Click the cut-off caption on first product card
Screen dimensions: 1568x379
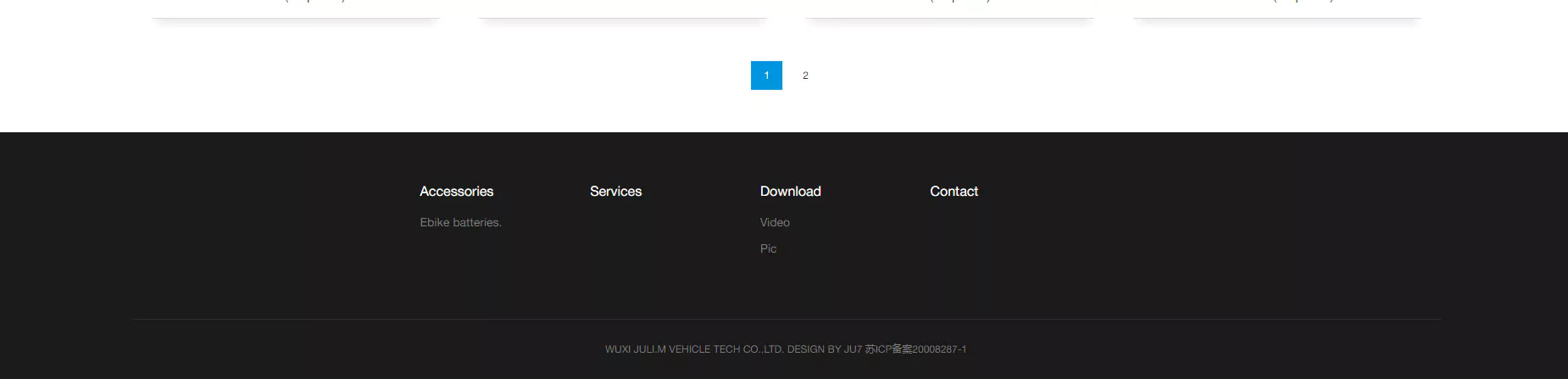[314, 2]
